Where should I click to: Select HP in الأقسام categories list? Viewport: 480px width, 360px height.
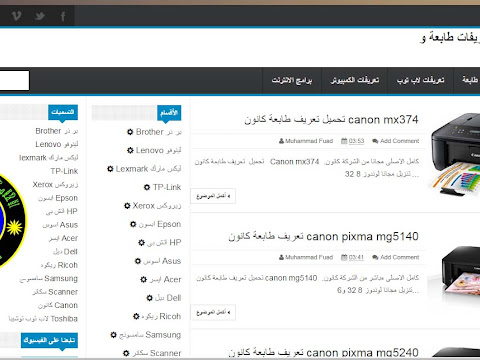164,242
